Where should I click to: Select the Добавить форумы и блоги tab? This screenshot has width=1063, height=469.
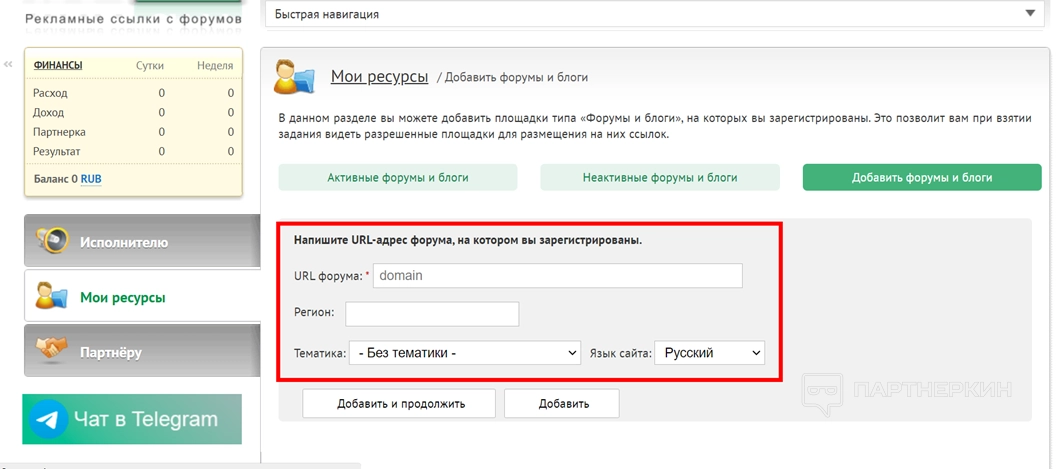[922, 178]
